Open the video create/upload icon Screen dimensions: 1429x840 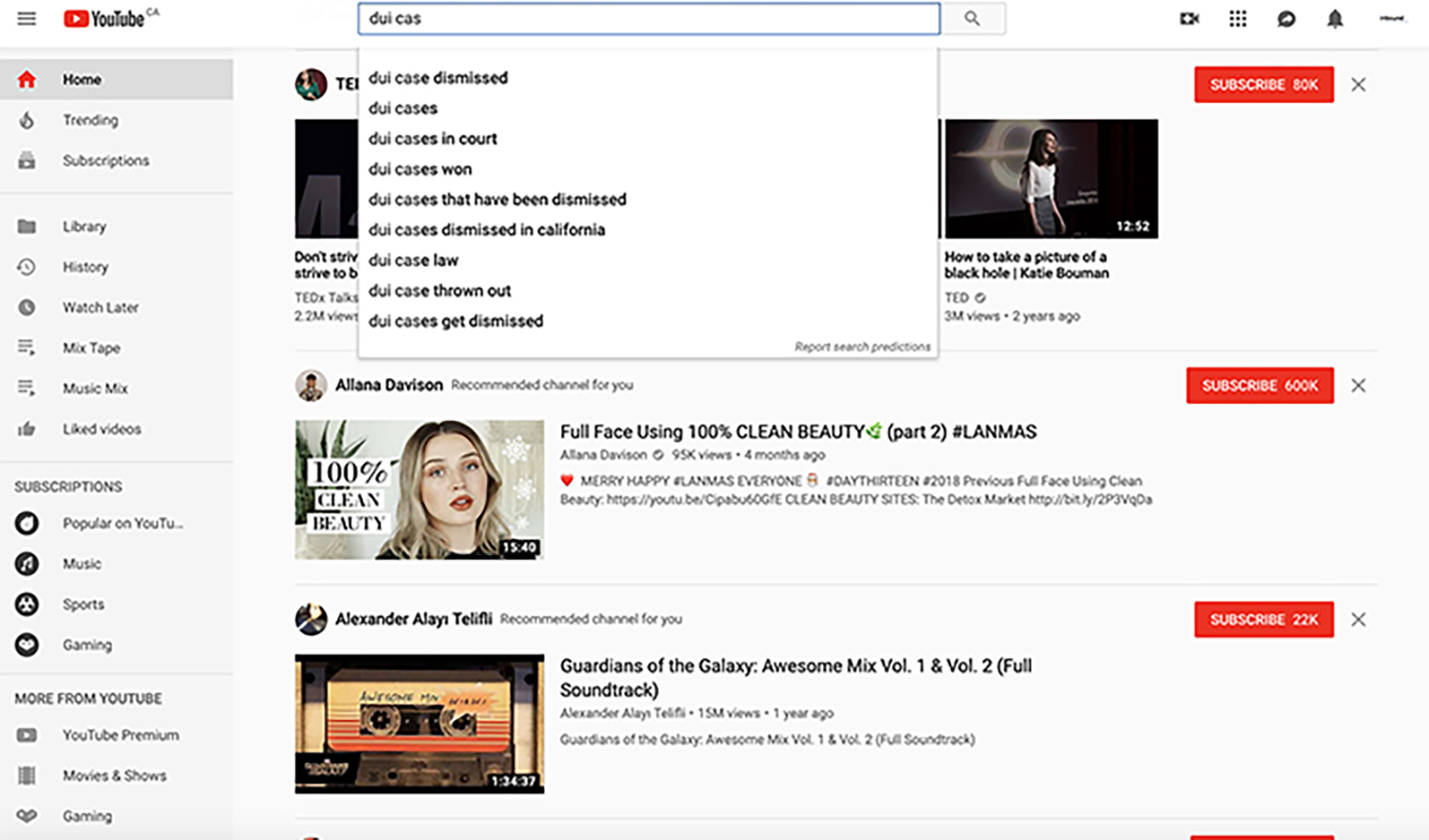(x=1189, y=18)
